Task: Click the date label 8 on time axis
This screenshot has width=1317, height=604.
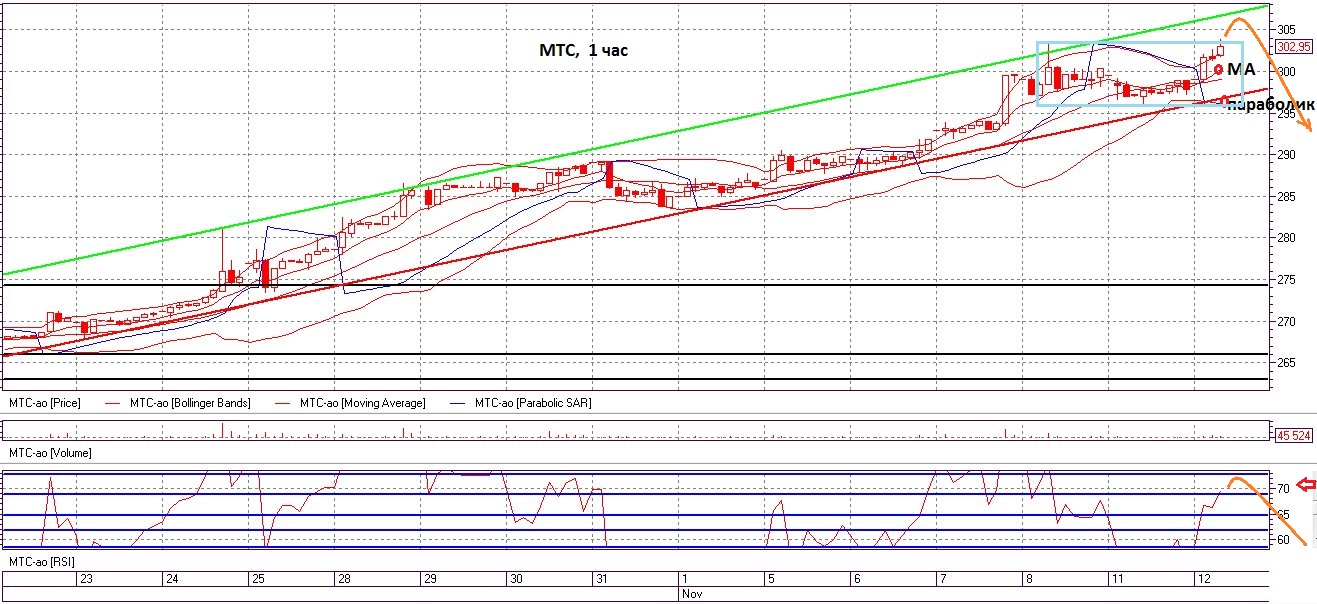Action: point(1027,579)
